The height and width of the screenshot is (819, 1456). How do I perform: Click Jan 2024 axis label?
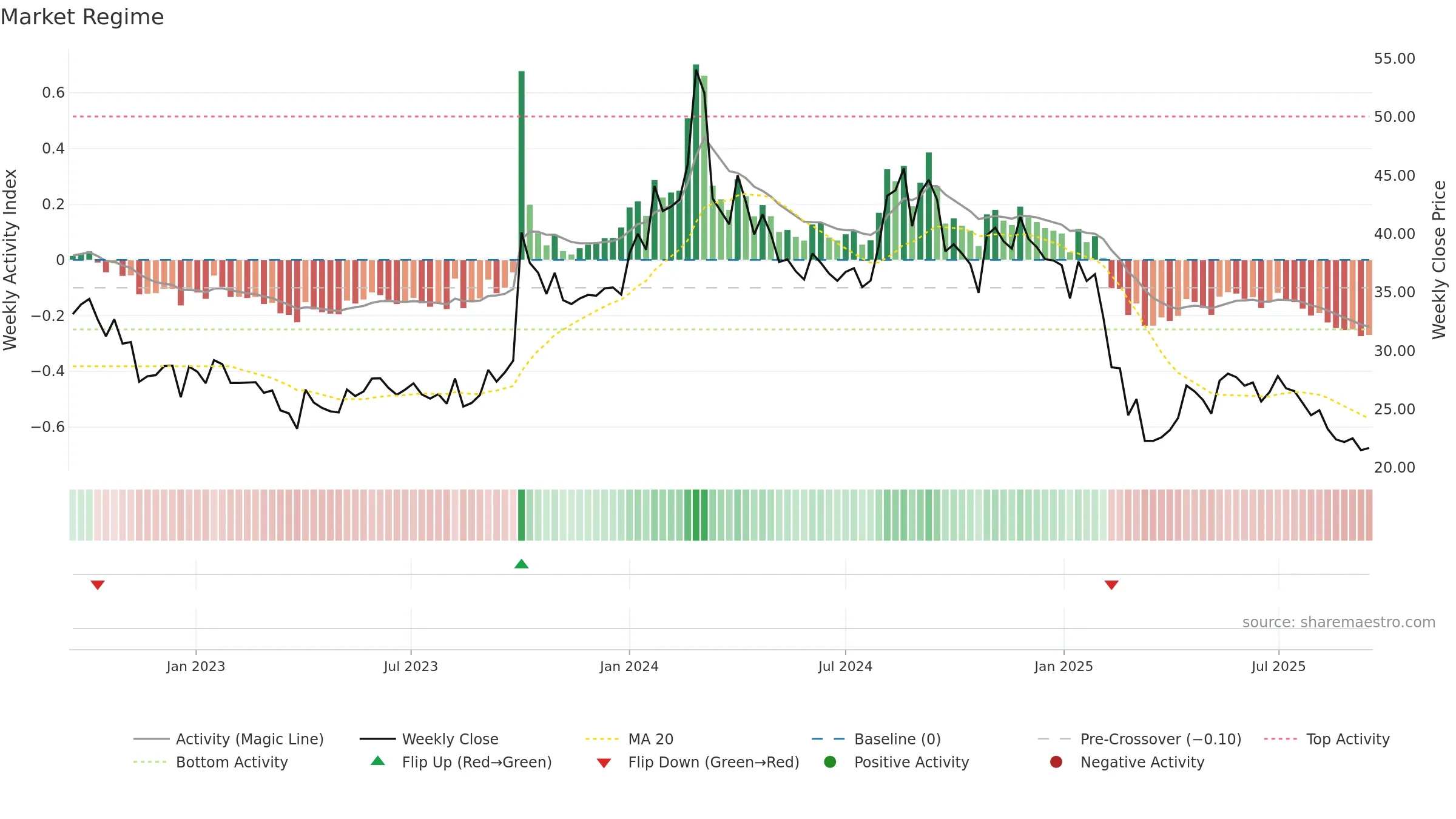click(629, 667)
